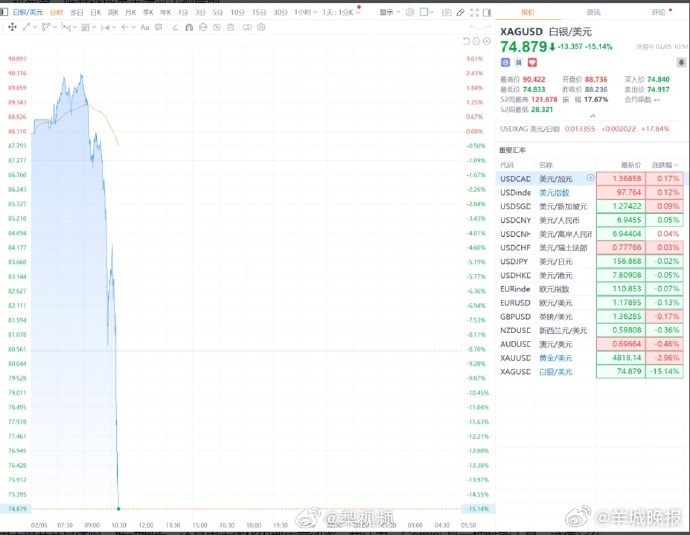Image resolution: width=690 pixels, height=535 pixels.
Task: Switch to the 日K chart tab
Action: [x=95, y=12]
